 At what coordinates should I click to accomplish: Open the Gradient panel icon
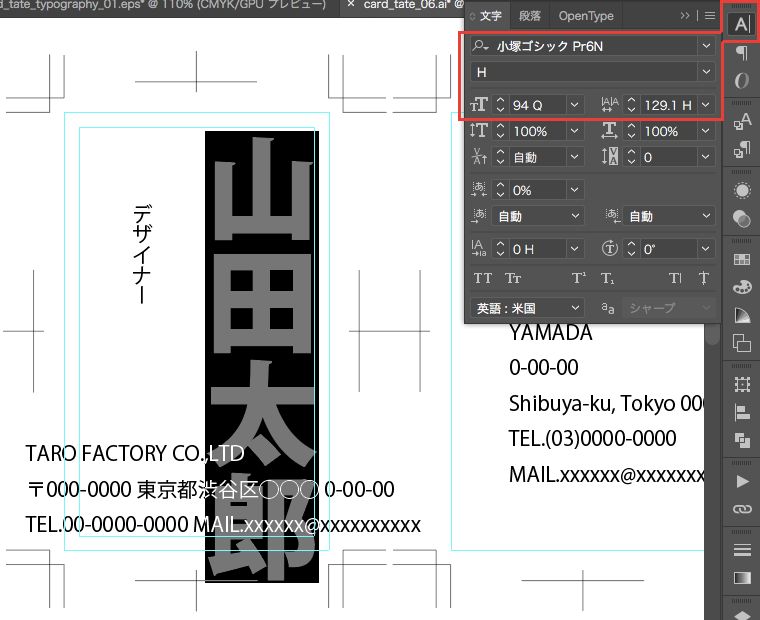(741, 578)
